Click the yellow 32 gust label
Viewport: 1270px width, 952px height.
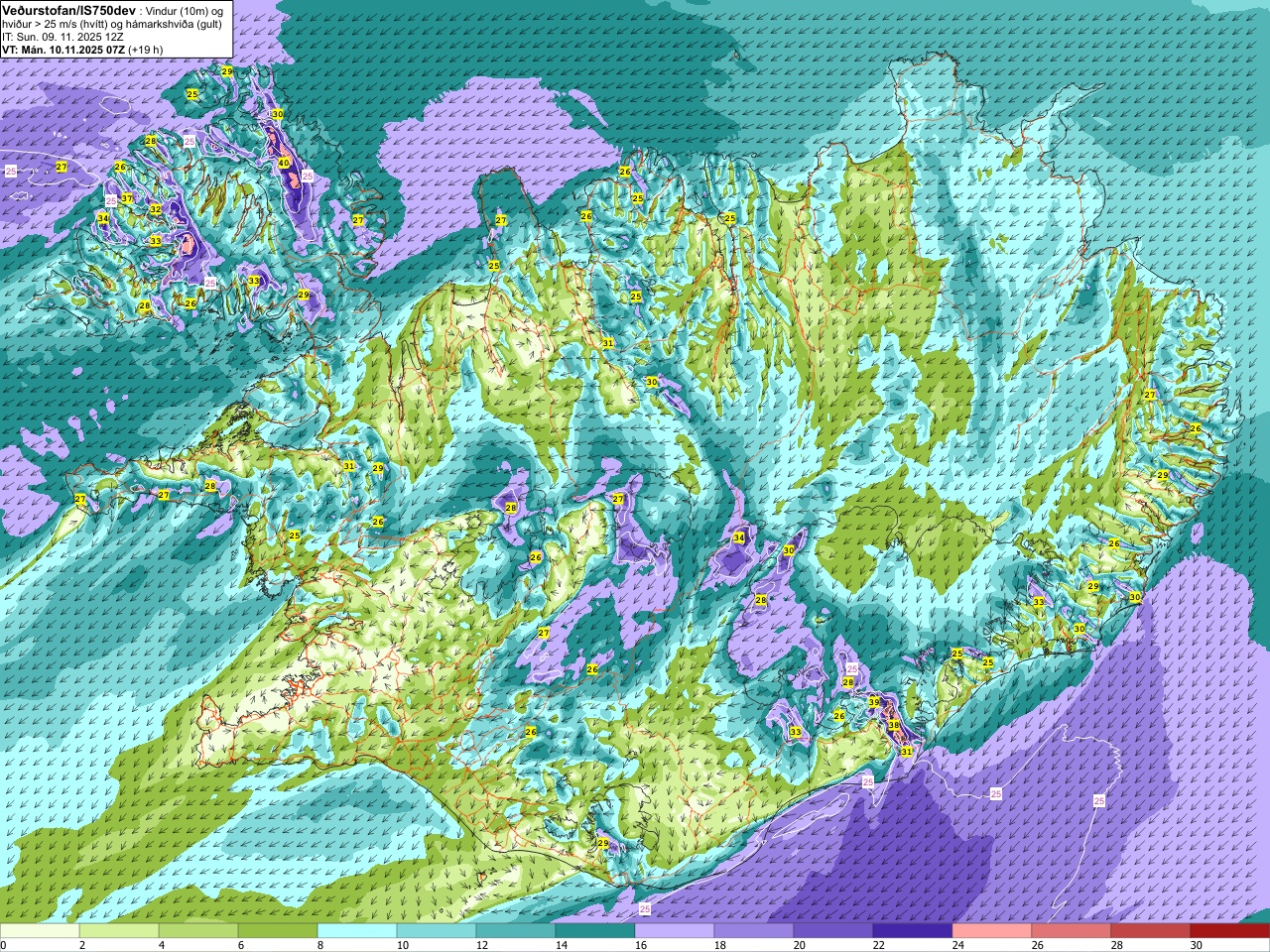155,209
